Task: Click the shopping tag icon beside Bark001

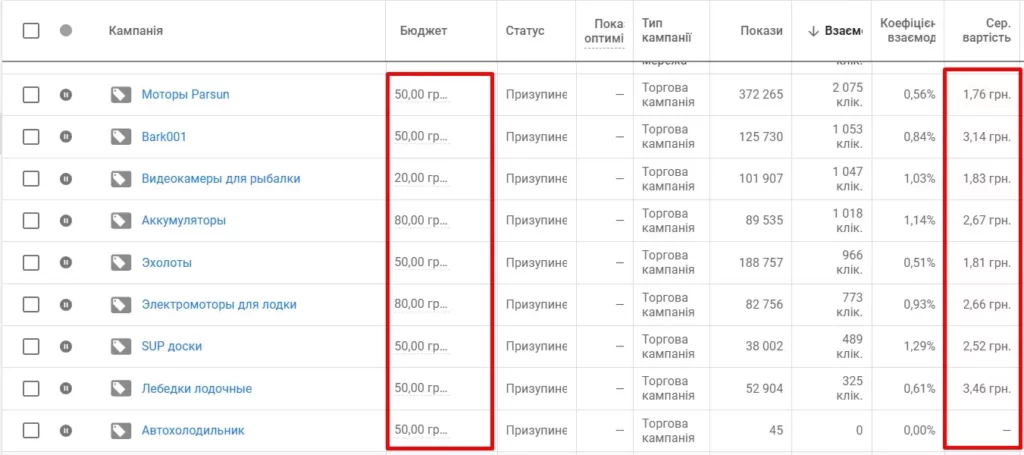Action: point(120,137)
